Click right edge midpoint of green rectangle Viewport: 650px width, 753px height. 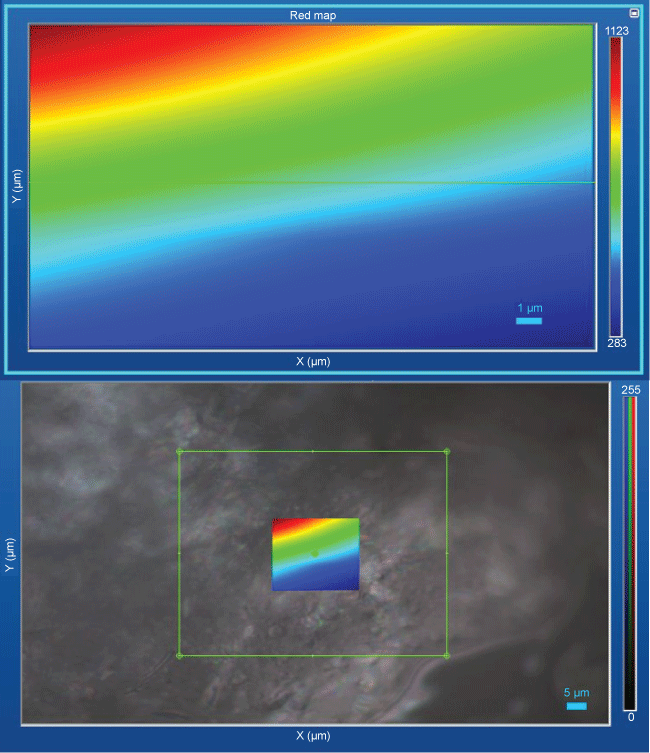coord(446,553)
